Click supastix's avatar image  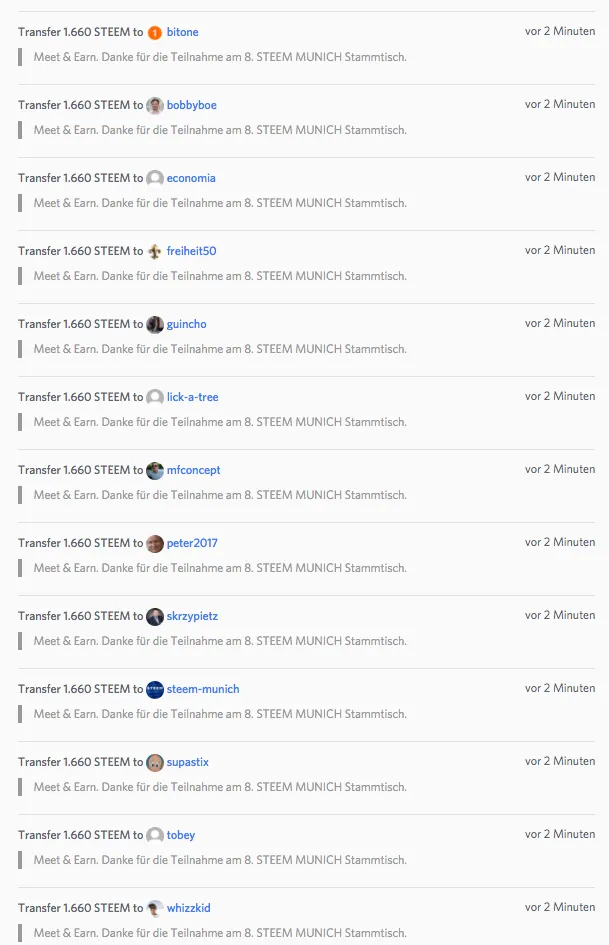pos(155,762)
